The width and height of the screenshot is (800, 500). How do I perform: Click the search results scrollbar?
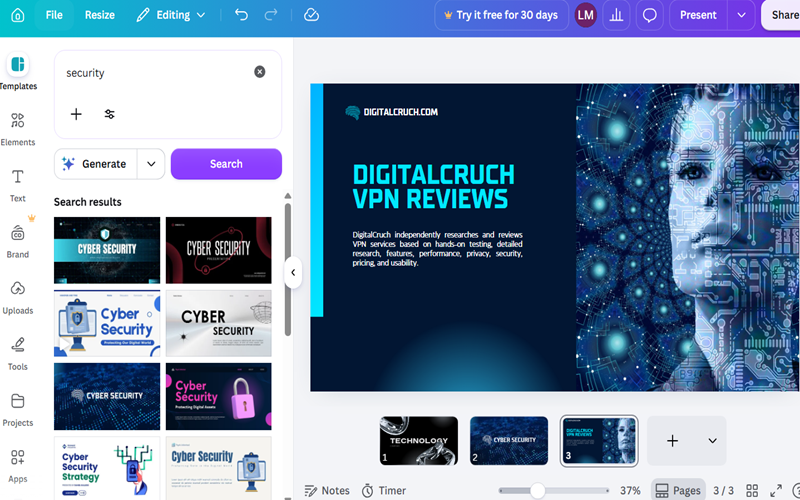288,269
